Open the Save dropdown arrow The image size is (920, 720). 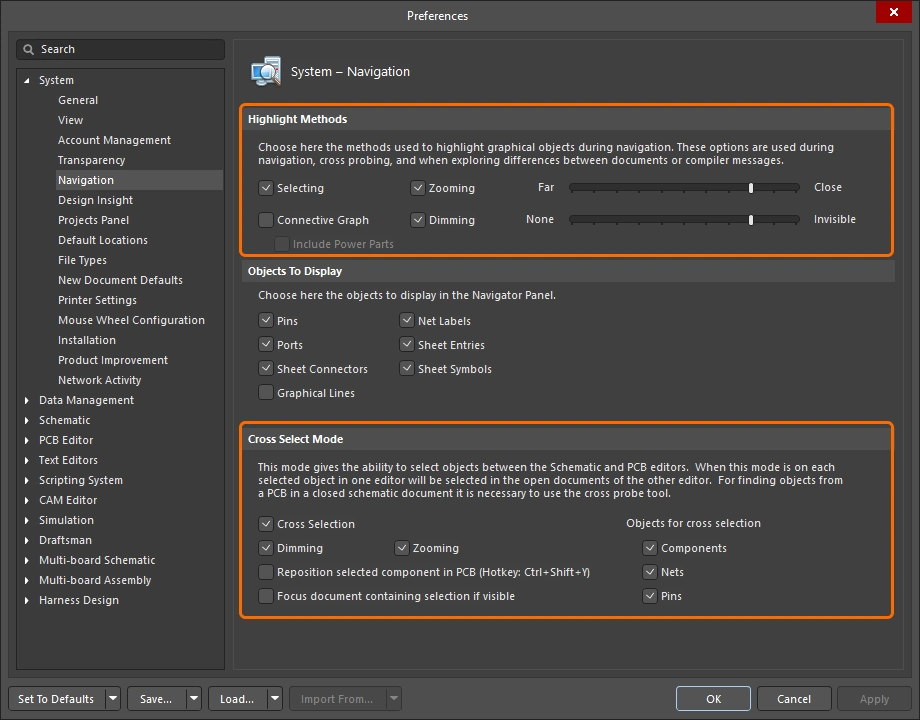(194, 699)
